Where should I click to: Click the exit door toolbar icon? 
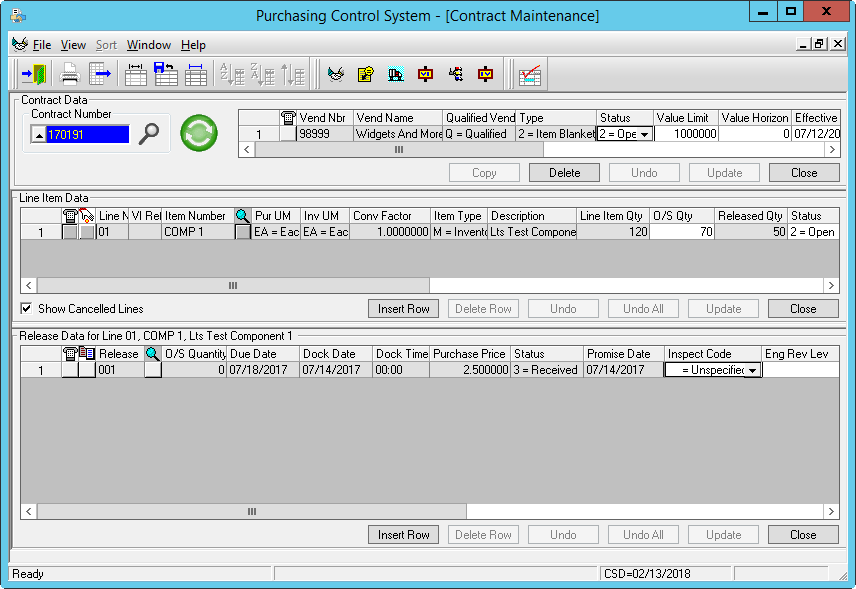[x=33, y=74]
